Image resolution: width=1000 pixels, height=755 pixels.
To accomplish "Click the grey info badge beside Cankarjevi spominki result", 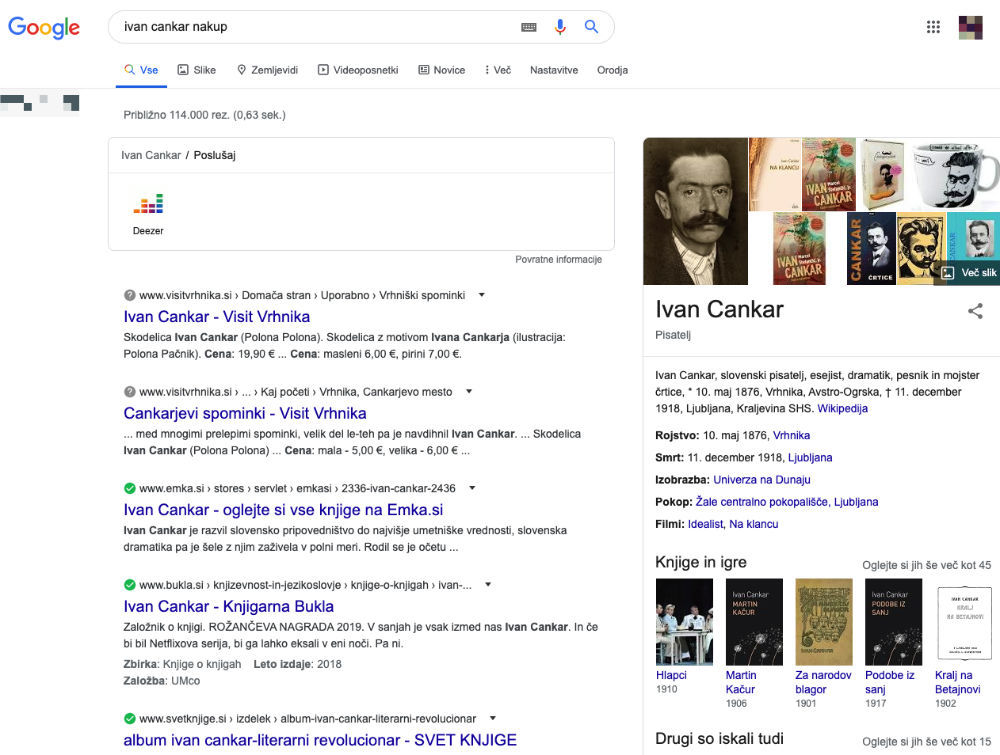I will (x=129, y=392).
